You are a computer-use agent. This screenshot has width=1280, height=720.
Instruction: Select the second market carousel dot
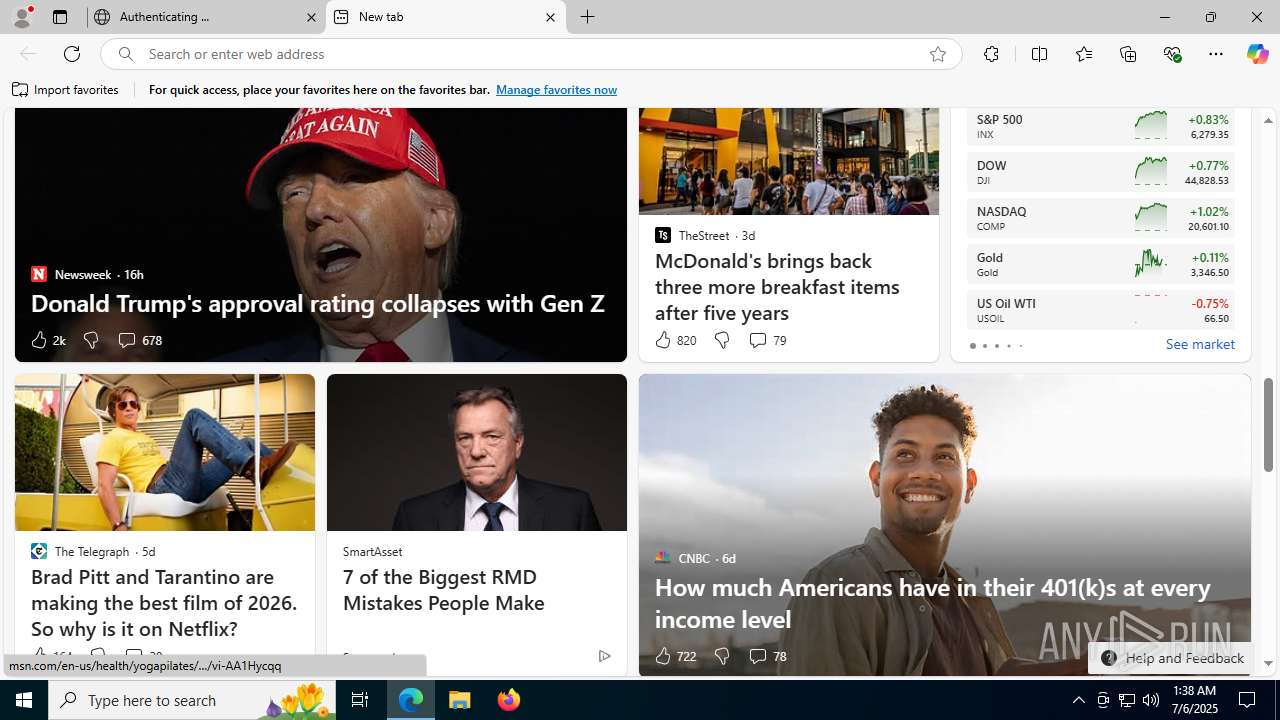(x=984, y=346)
